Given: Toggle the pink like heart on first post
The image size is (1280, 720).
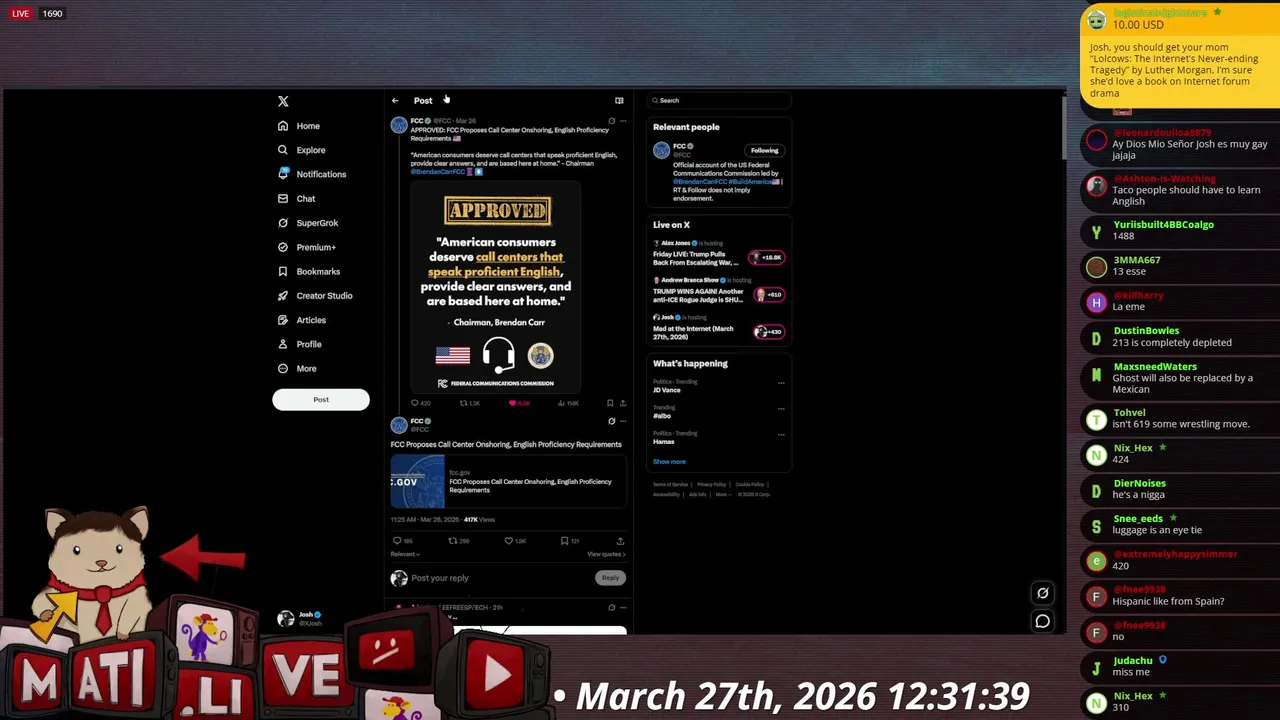Looking at the screenshot, I should tap(519, 403).
